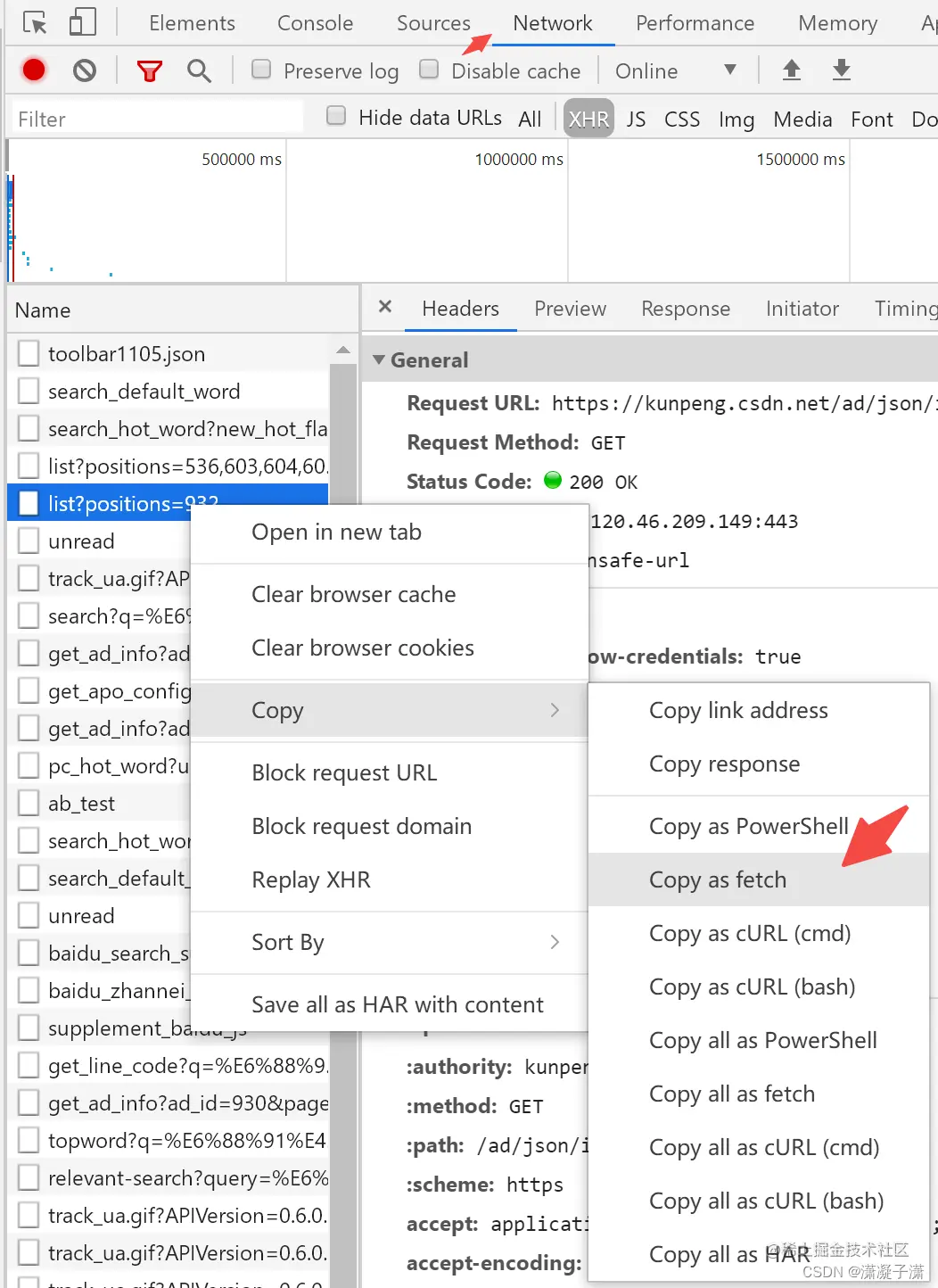Screen dimensions: 938x1288
Task: Filter requests by All types
Action: pos(530,119)
